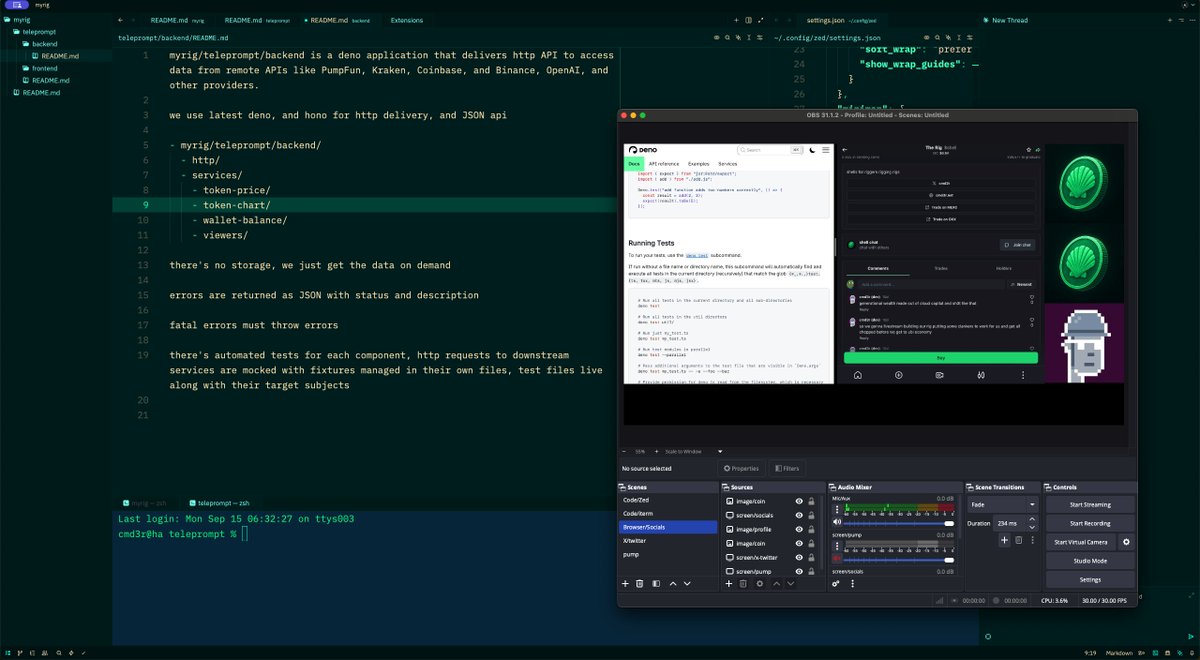Open virtual camera settings gear icon
The image size is (1200, 660).
pyautogui.click(x=1126, y=542)
